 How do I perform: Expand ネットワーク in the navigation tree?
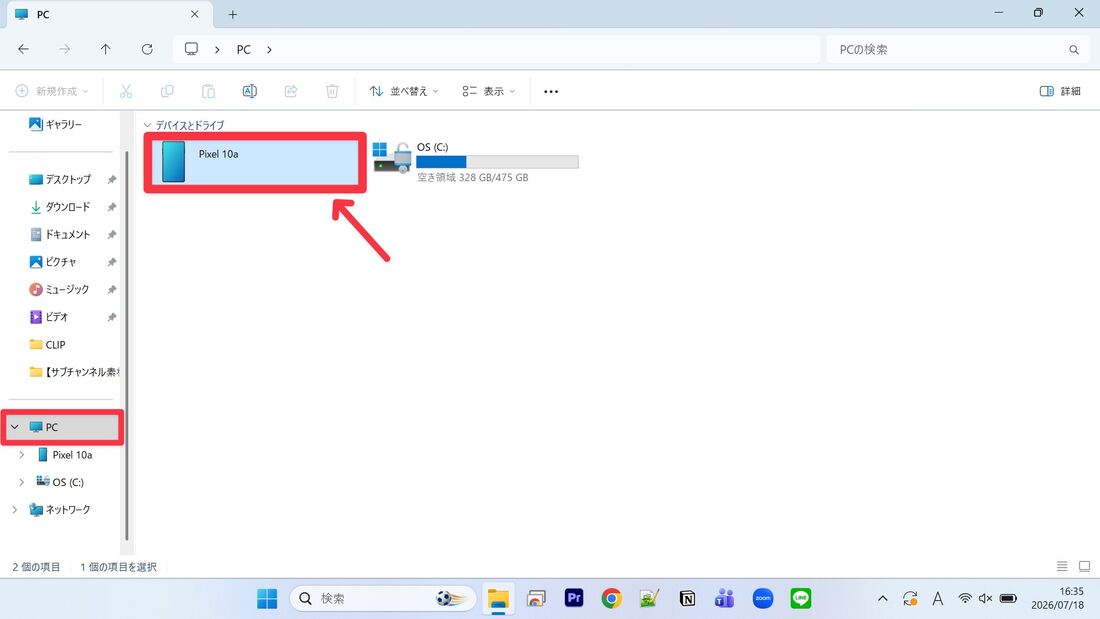15,510
